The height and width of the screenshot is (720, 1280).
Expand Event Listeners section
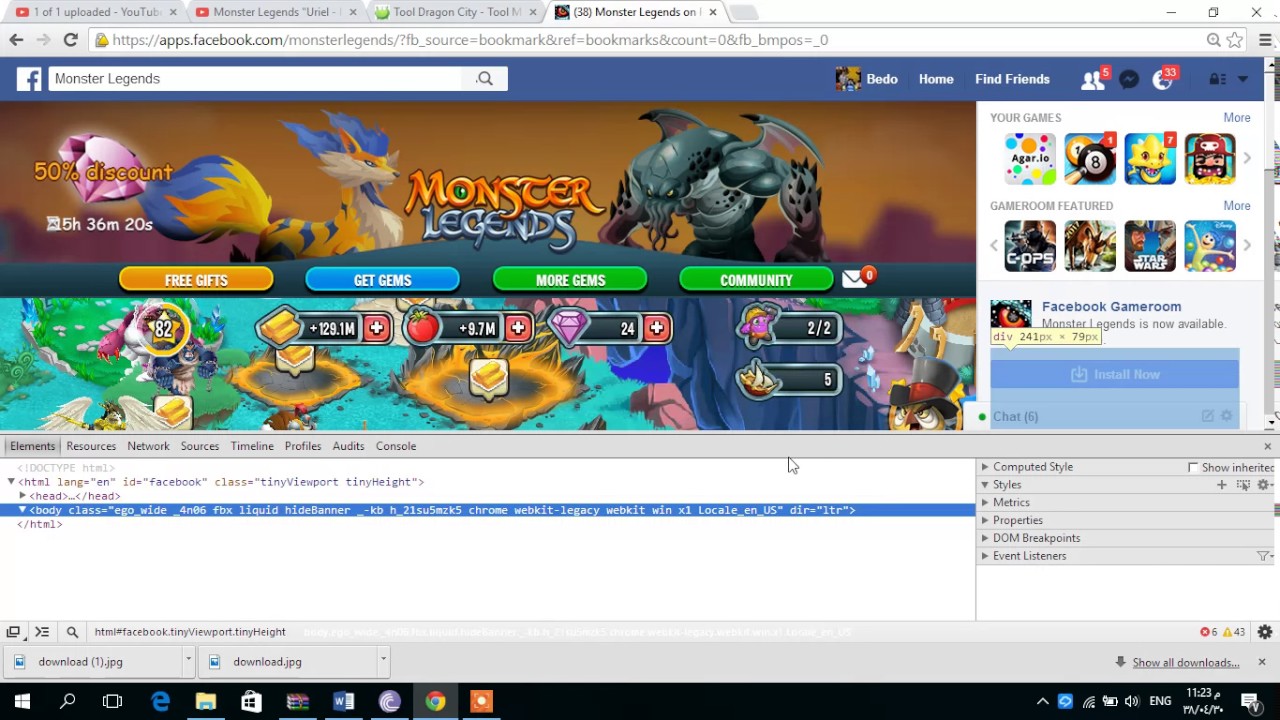coord(985,556)
